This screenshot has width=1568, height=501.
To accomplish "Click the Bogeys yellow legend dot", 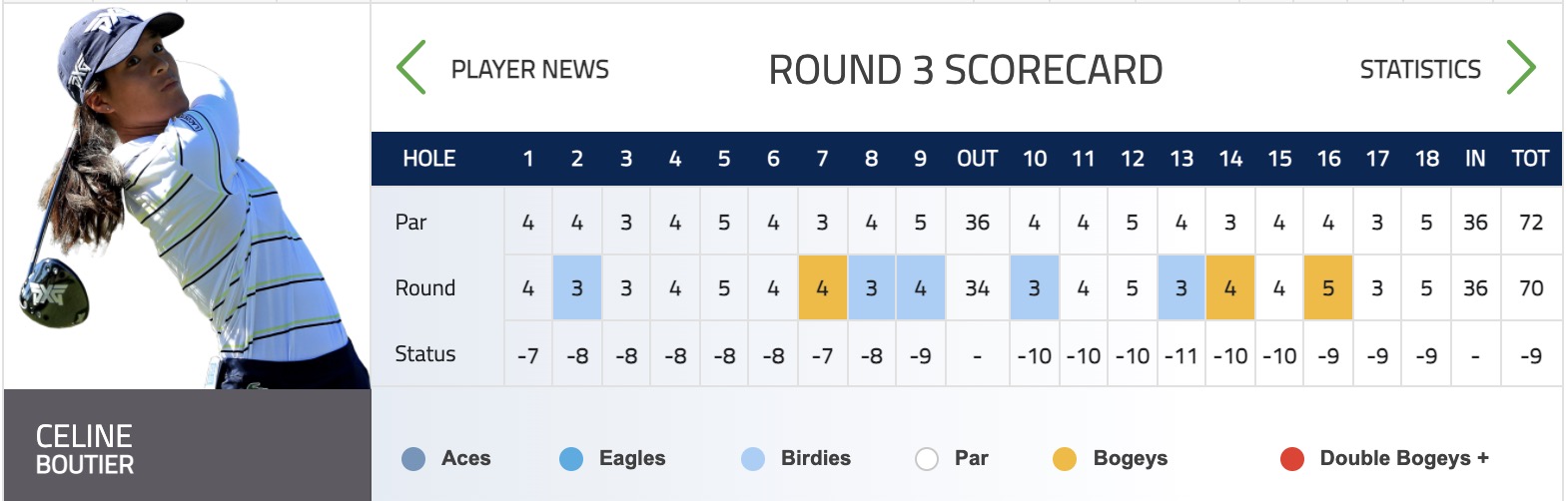I will pyautogui.click(x=1065, y=459).
